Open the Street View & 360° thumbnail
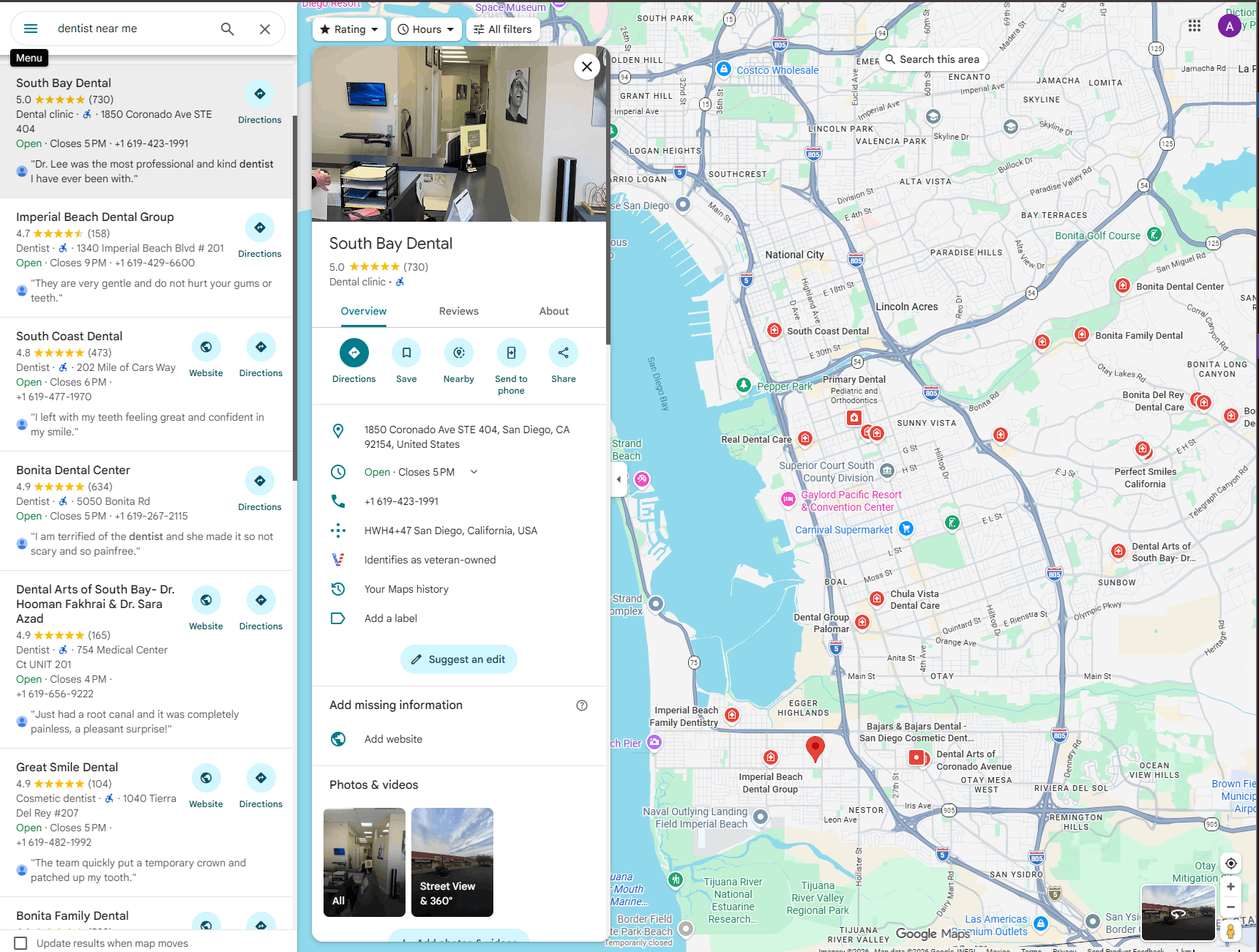This screenshot has height=952, width=1259. [452, 862]
